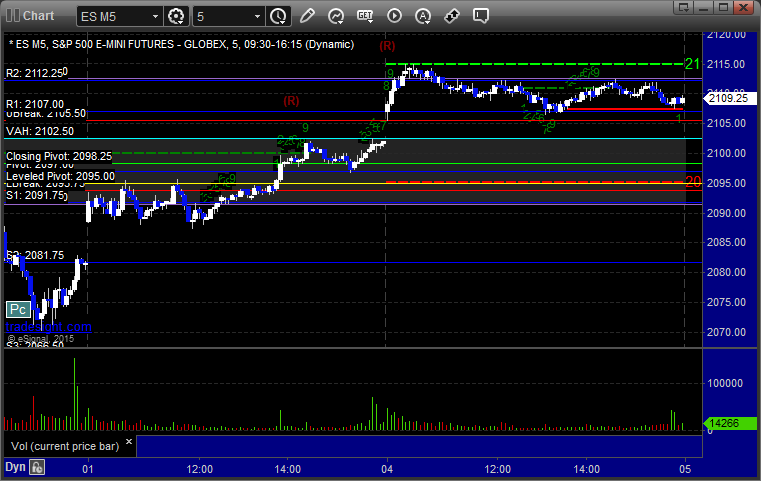Click the Closing Pivot: 2098.25 label
The width and height of the screenshot is (761, 481).
59,156
